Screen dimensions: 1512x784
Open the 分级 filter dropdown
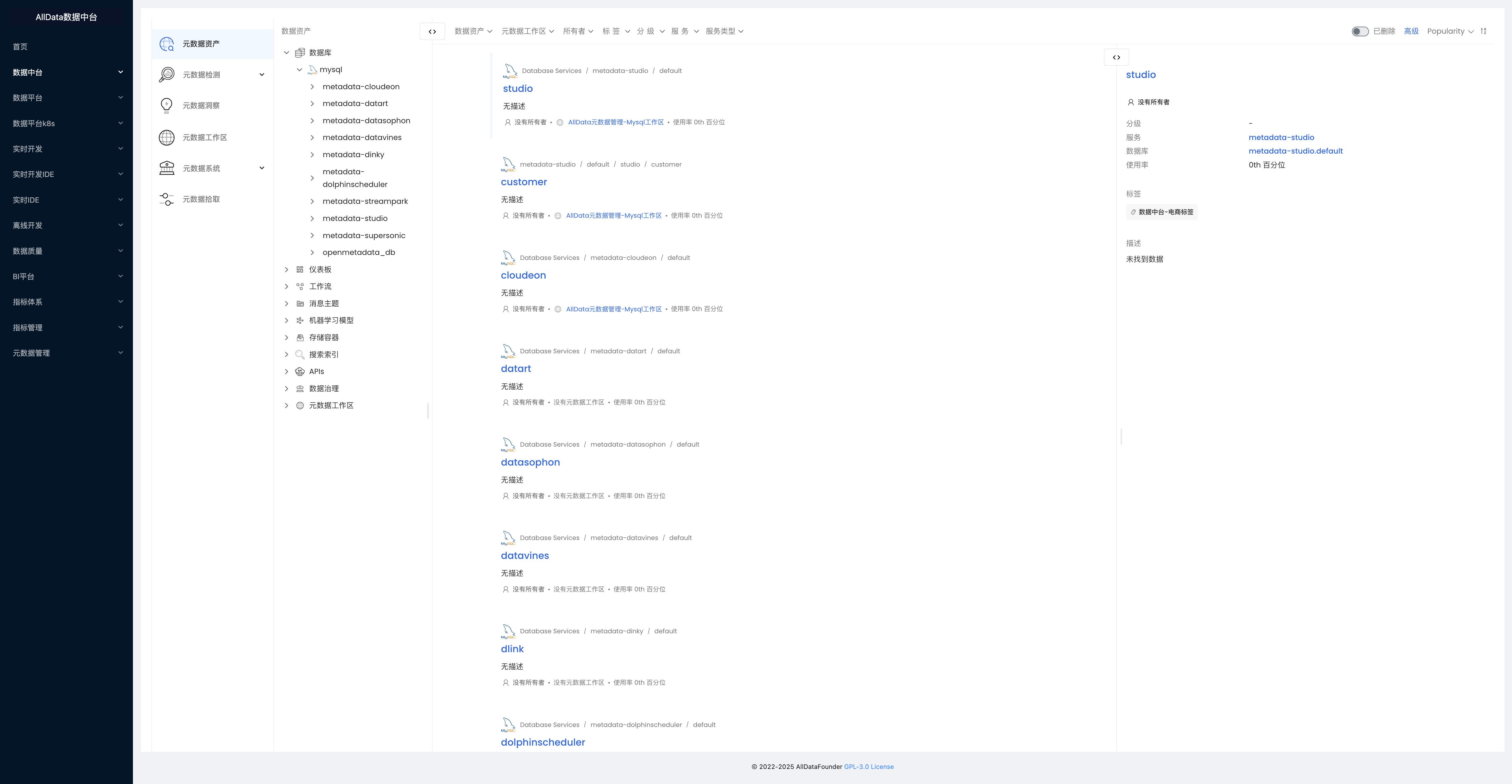[x=650, y=31]
